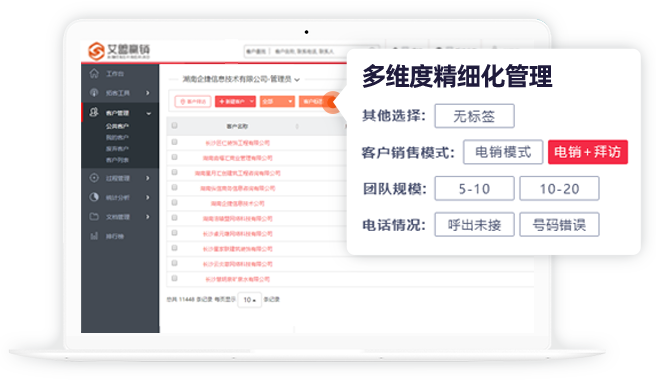
Task: Check the box for the 湖南 …网络科技有限公司 row
Action: 174,218
